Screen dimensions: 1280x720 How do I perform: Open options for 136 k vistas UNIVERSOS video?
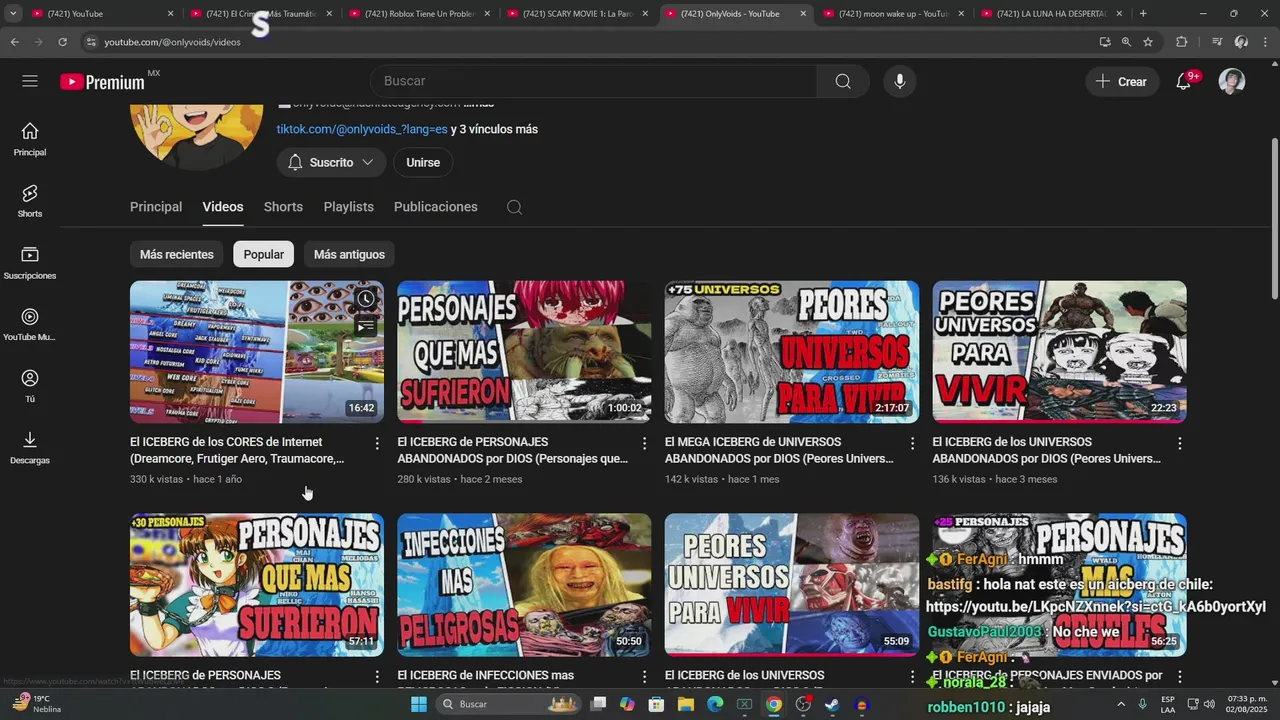[1180, 443]
